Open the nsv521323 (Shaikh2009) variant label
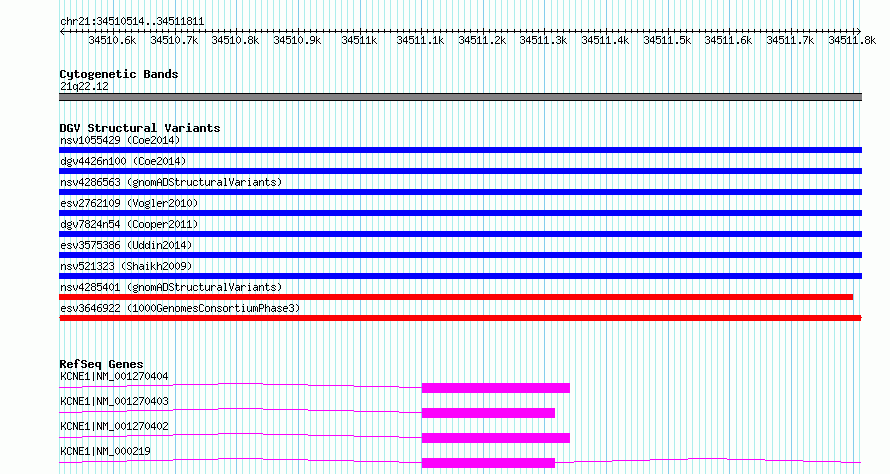890x474 pixels. 126,266
